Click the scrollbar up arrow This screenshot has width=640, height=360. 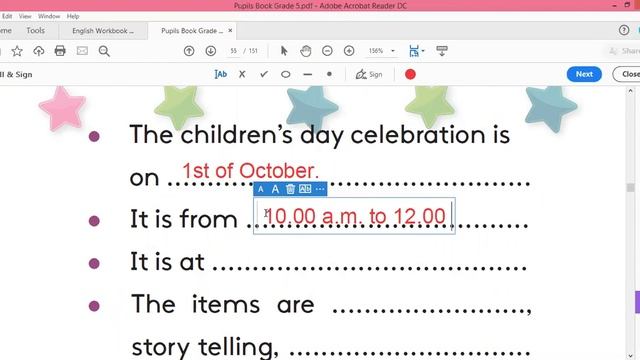631,91
